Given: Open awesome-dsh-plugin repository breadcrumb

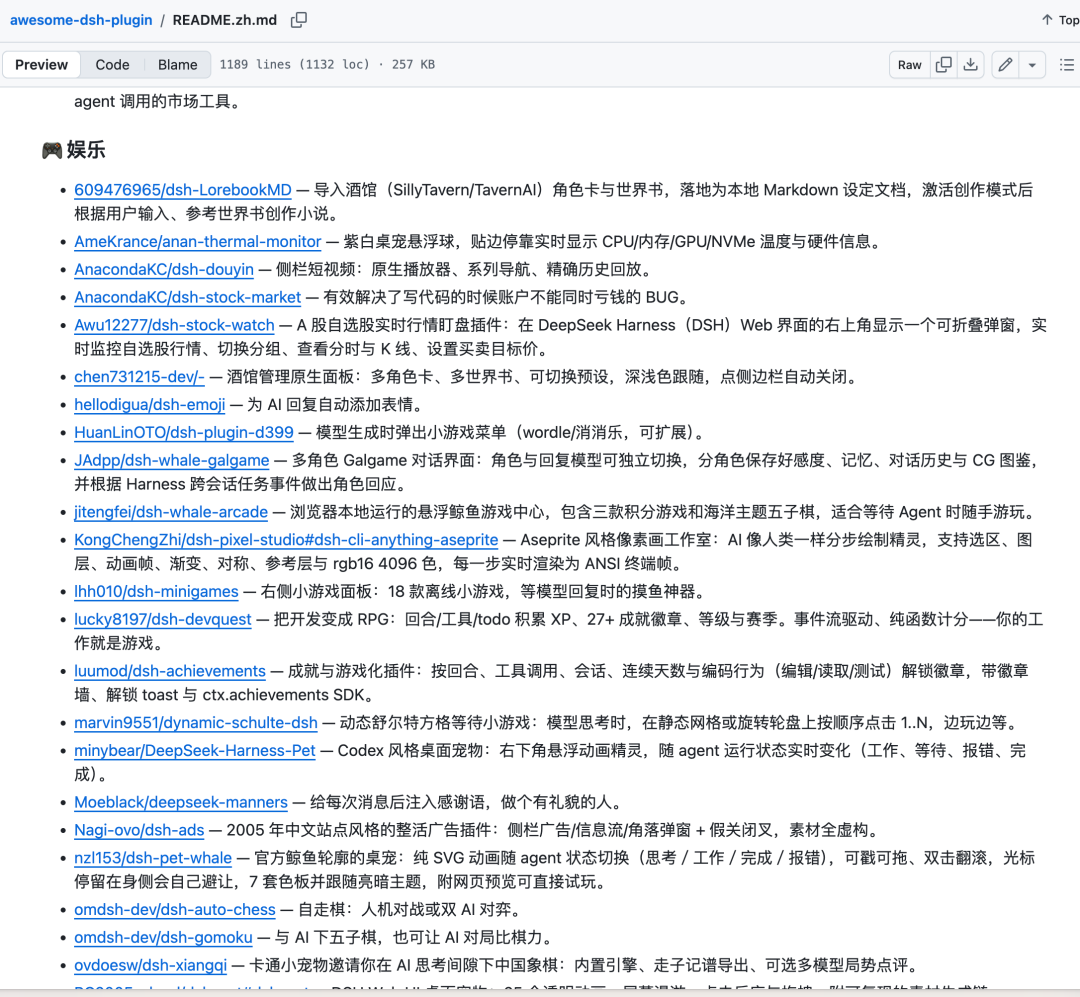Looking at the screenshot, I should coord(81,20).
